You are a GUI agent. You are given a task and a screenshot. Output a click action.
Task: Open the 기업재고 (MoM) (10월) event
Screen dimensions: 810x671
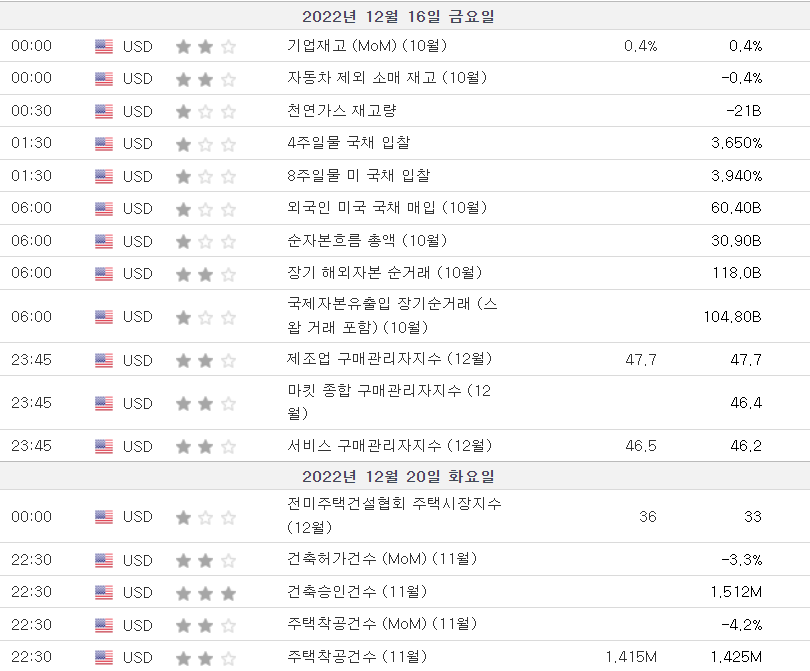[x=366, y=45]
